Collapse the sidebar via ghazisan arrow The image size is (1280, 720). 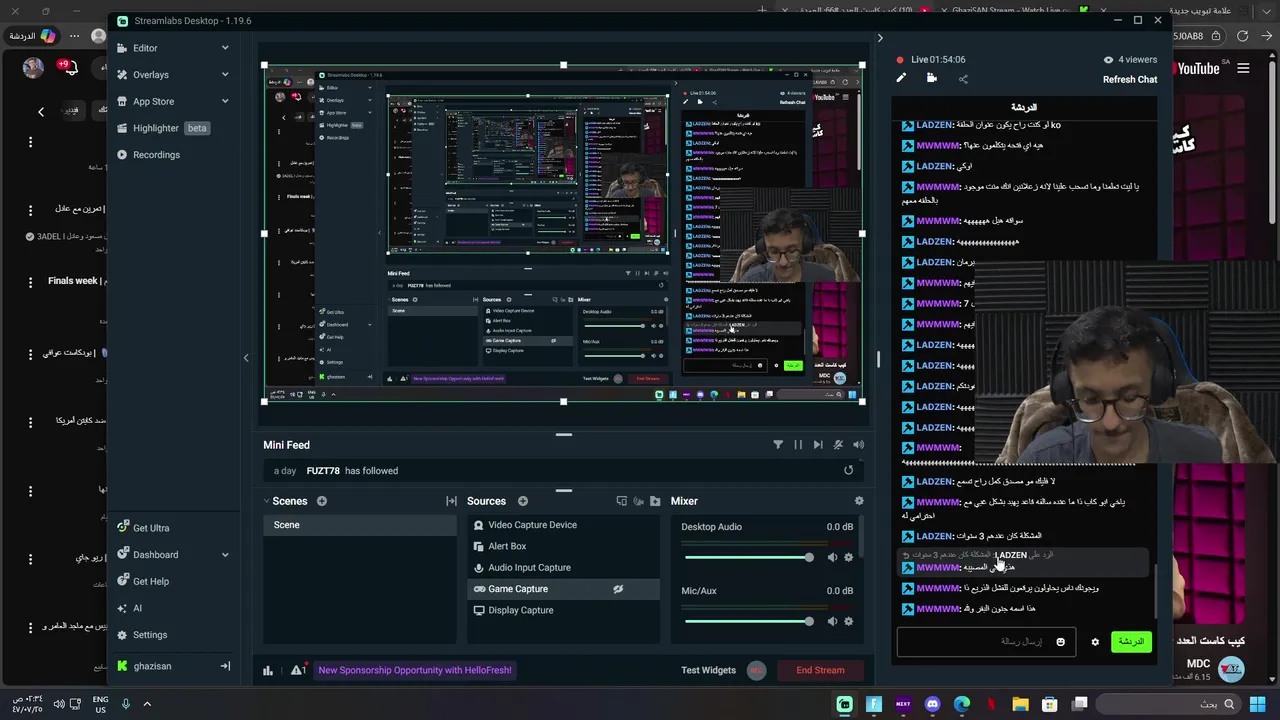tap(225, 666)
